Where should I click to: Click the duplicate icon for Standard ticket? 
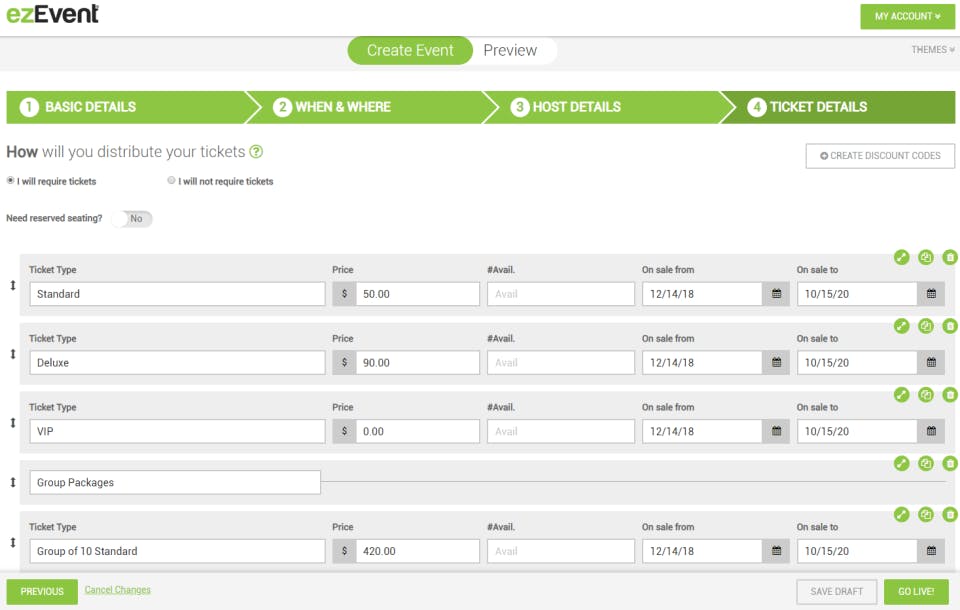pyautogui.click(x=926, y=257)
